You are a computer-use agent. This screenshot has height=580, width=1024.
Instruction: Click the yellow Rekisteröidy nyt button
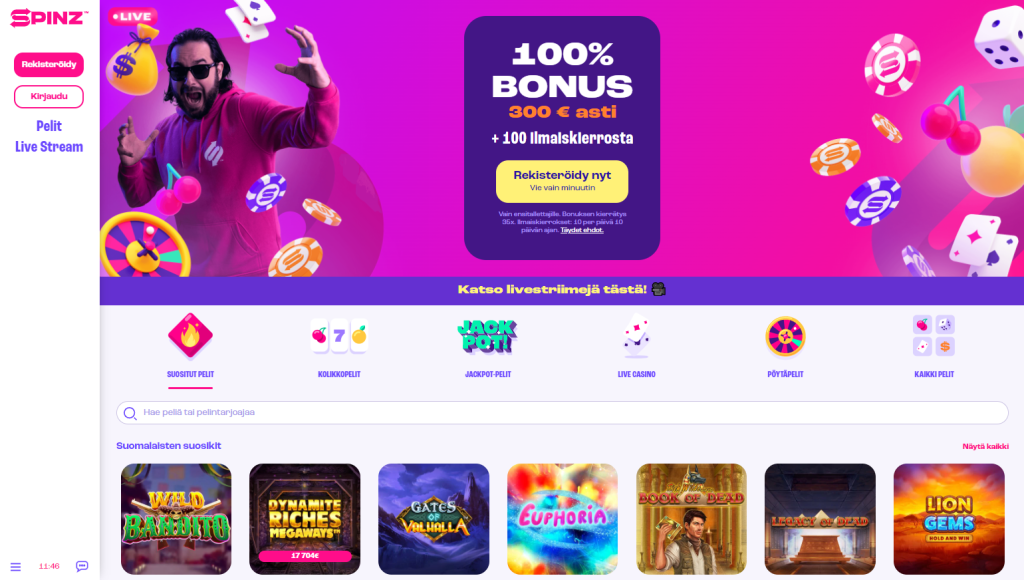pyautogui.click(x=562, y=181)
